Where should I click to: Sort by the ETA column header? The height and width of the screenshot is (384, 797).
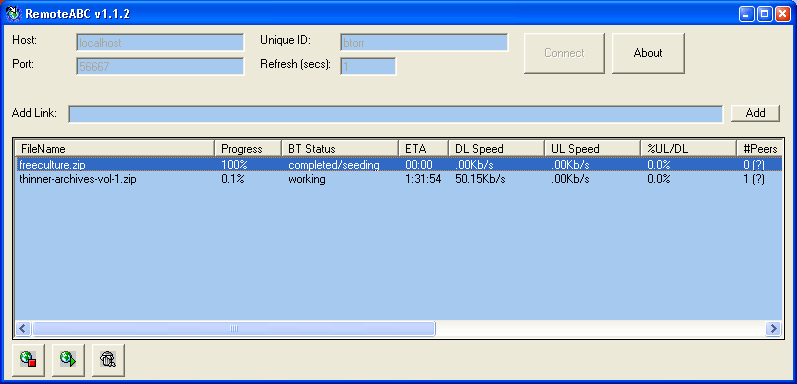click(x=423, y=149)
